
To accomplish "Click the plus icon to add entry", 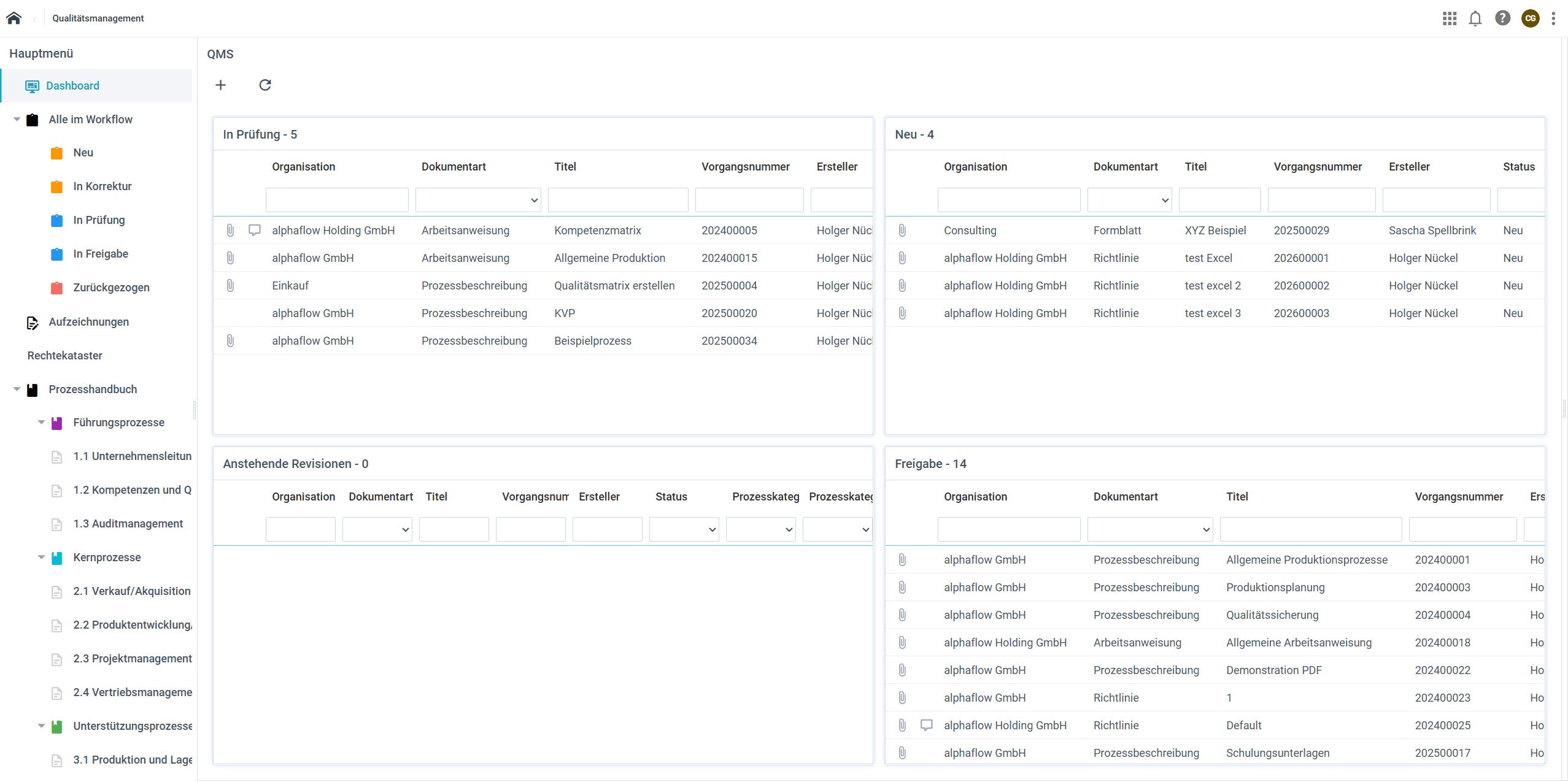I will (221, 85).
